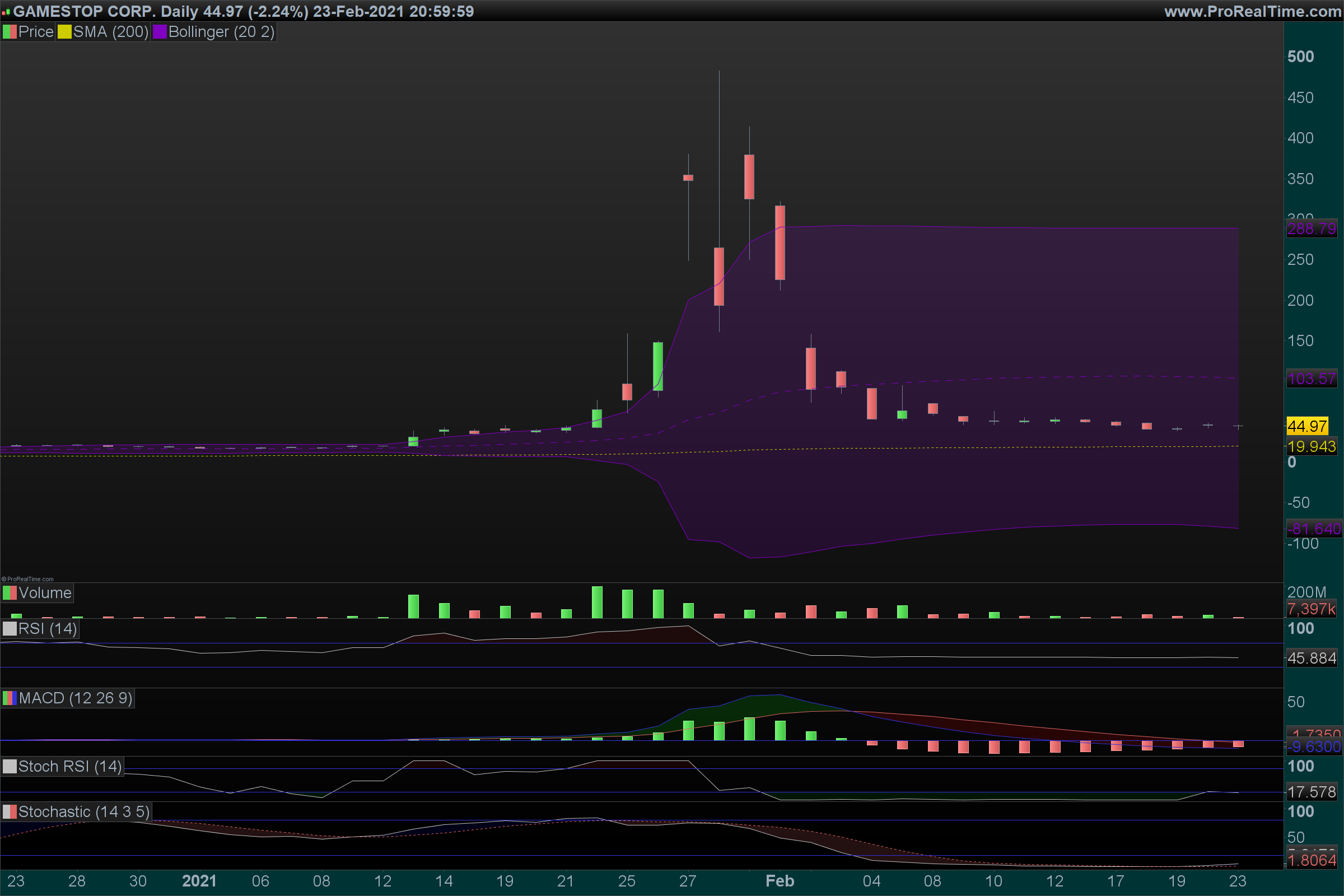Image resolution: width=1344 pixels, height=896 pixels.
Task: Click the yellow SMA (200) color swatch
Action: pyautogui.click(x=64, y=32)
